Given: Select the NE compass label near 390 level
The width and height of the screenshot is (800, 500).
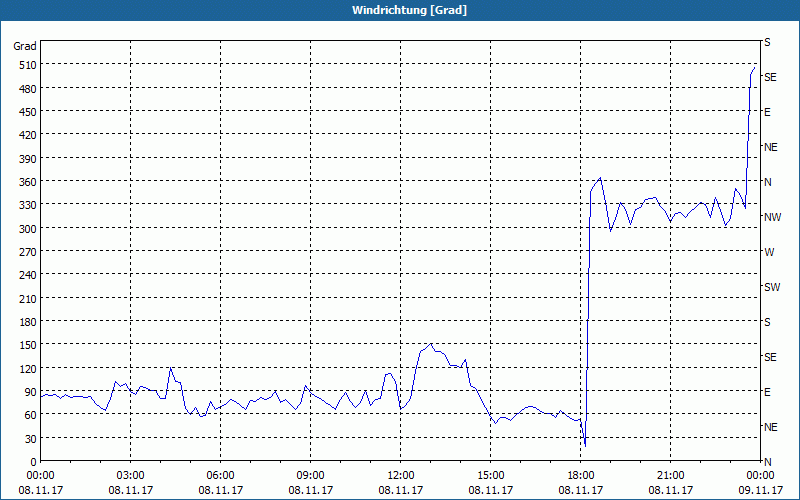Looking at the screenshot, I should (771, 147).
